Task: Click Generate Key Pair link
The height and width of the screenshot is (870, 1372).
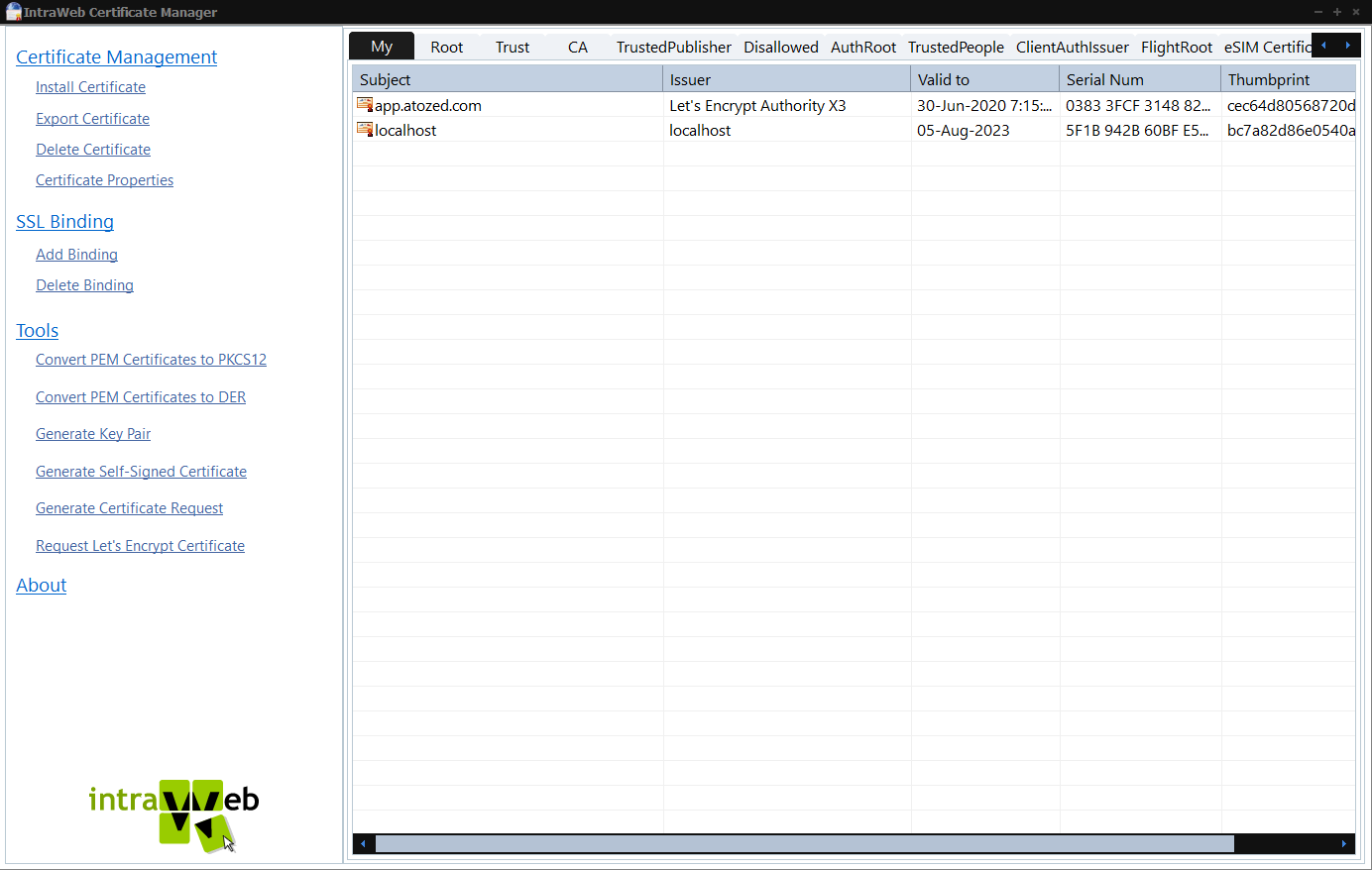Action: (93, 434)
